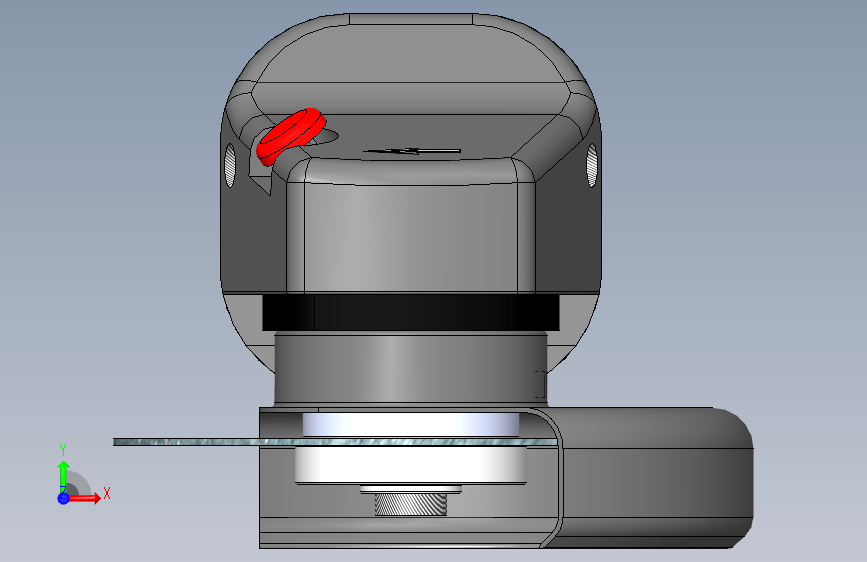Select the pale blue disc above the plate

[x=411, y=425]
